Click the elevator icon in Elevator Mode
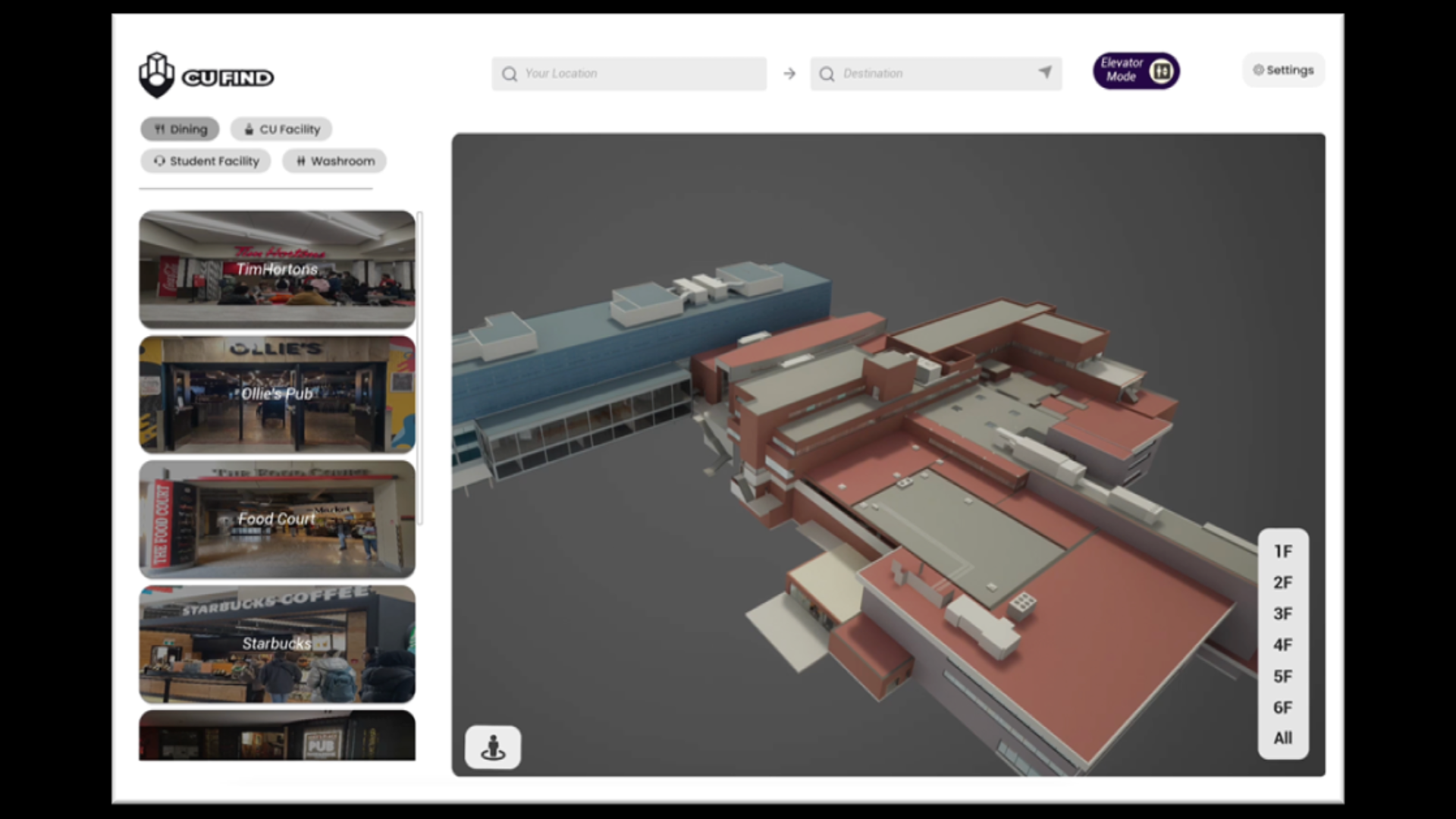 pos(1161,71)
